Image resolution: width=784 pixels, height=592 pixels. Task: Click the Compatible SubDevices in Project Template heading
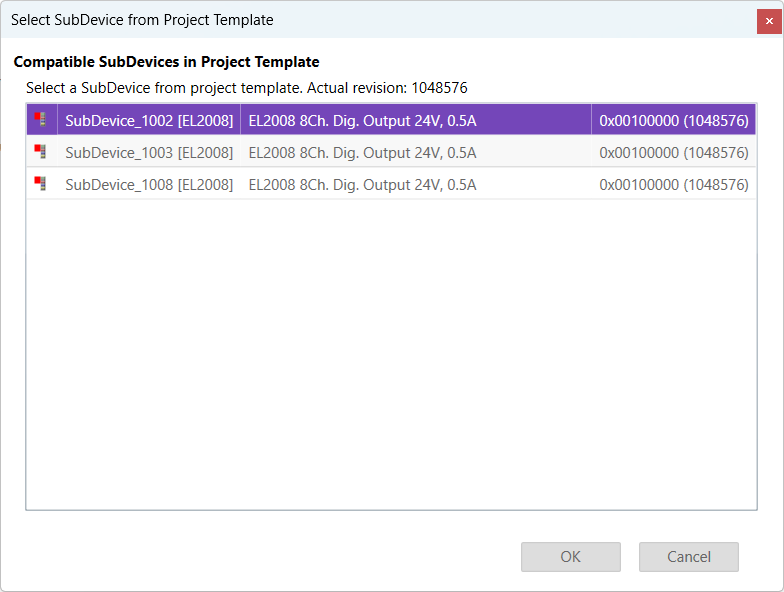tap(167, 62)
